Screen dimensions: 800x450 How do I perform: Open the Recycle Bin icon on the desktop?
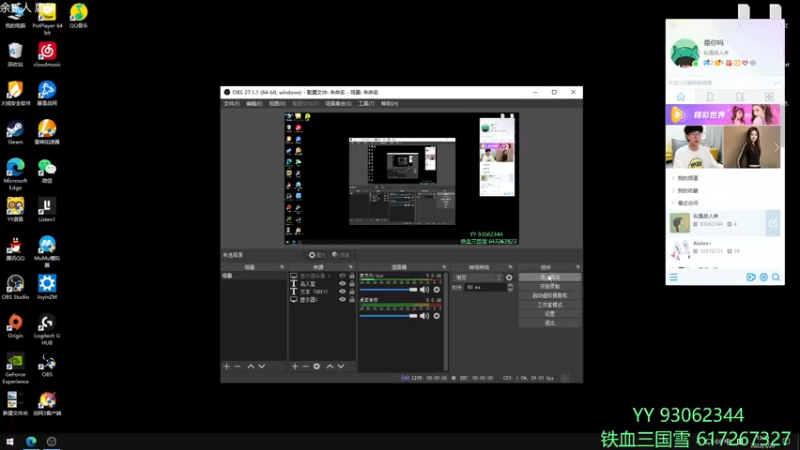point(15,55)
